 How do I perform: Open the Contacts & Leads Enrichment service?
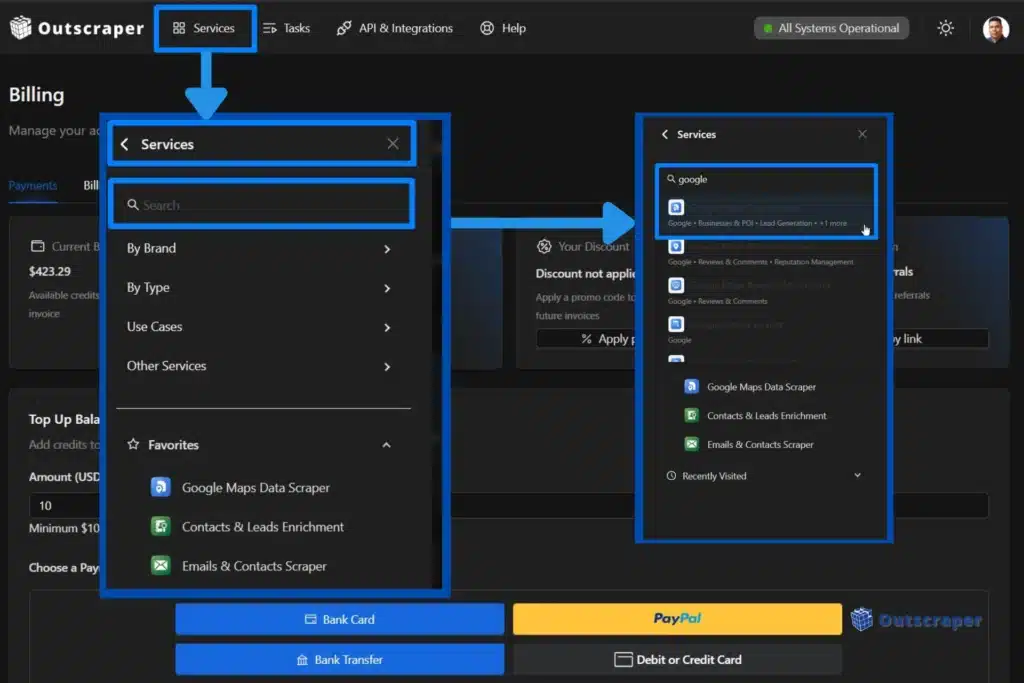(263, 526)
